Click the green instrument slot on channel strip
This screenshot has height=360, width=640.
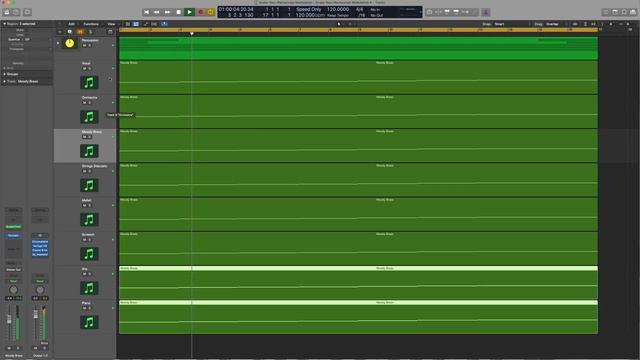click(x=13, y=227)
